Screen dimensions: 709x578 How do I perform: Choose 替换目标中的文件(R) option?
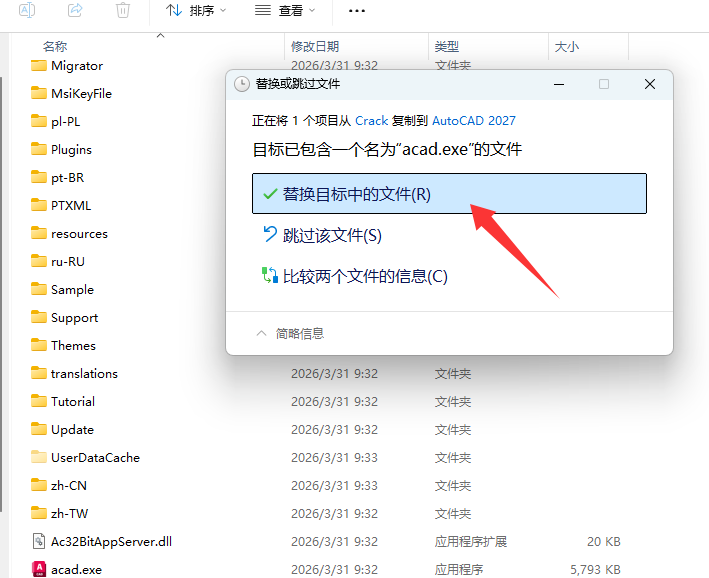click(449, 194)
